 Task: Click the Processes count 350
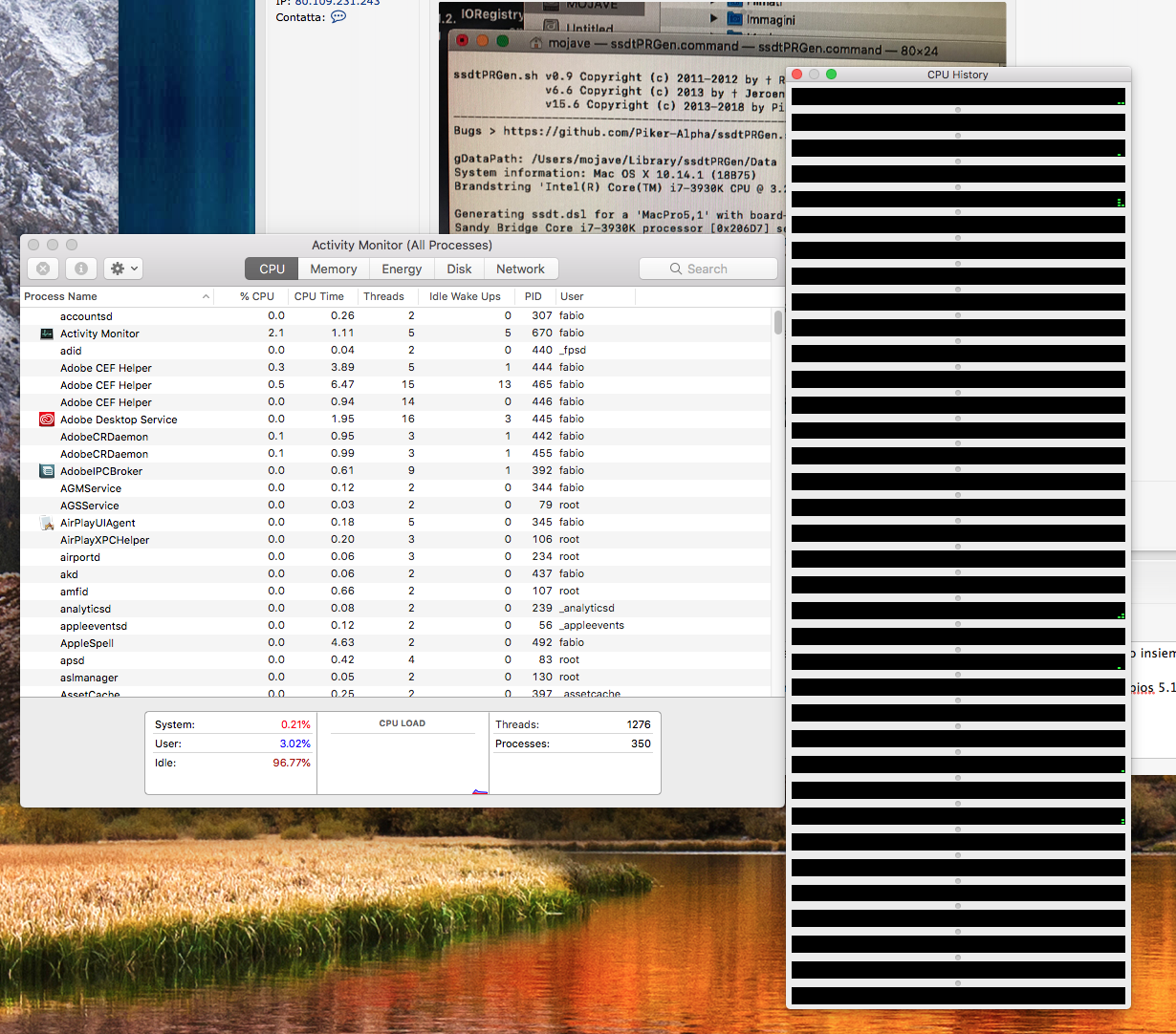coord(641,743)
